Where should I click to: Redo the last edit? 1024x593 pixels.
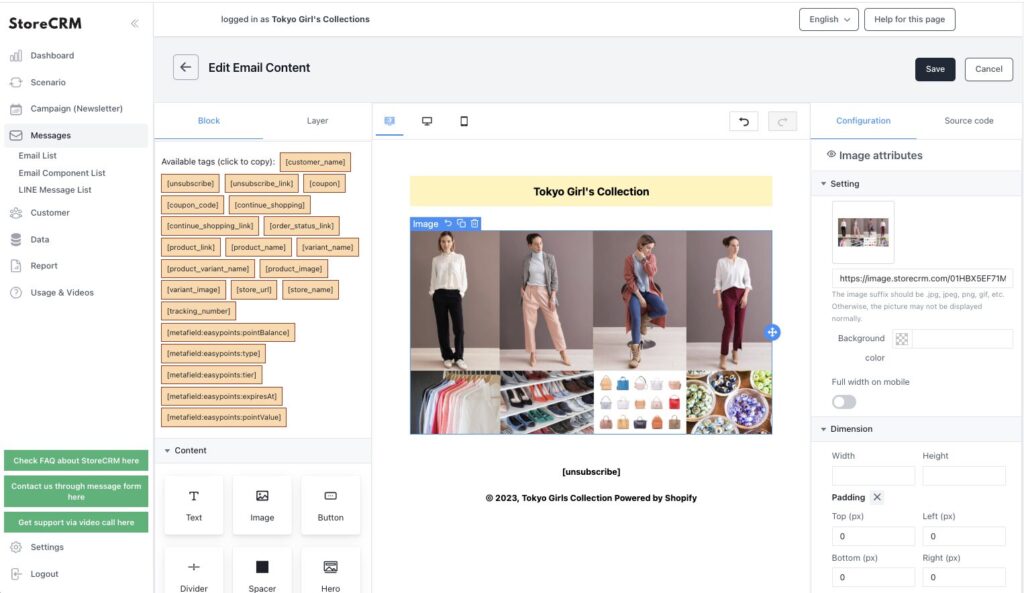tap(782, 121)
